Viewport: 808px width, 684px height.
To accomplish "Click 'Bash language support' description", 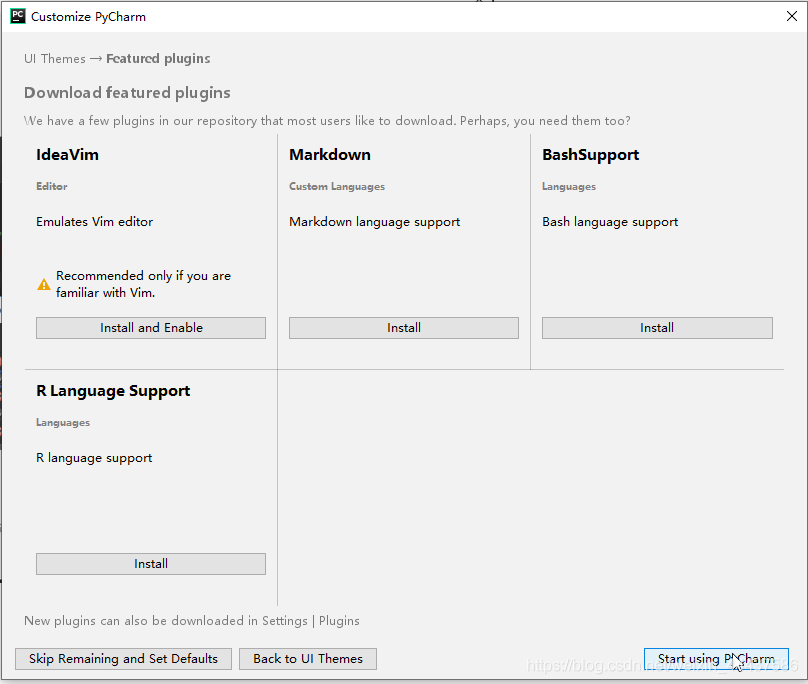I will [610, 222].
